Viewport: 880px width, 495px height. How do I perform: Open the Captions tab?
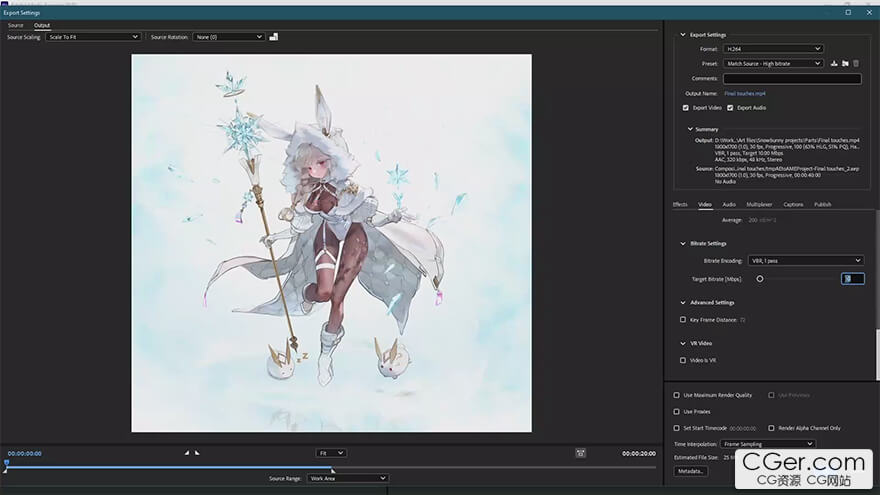pos(794,204)
